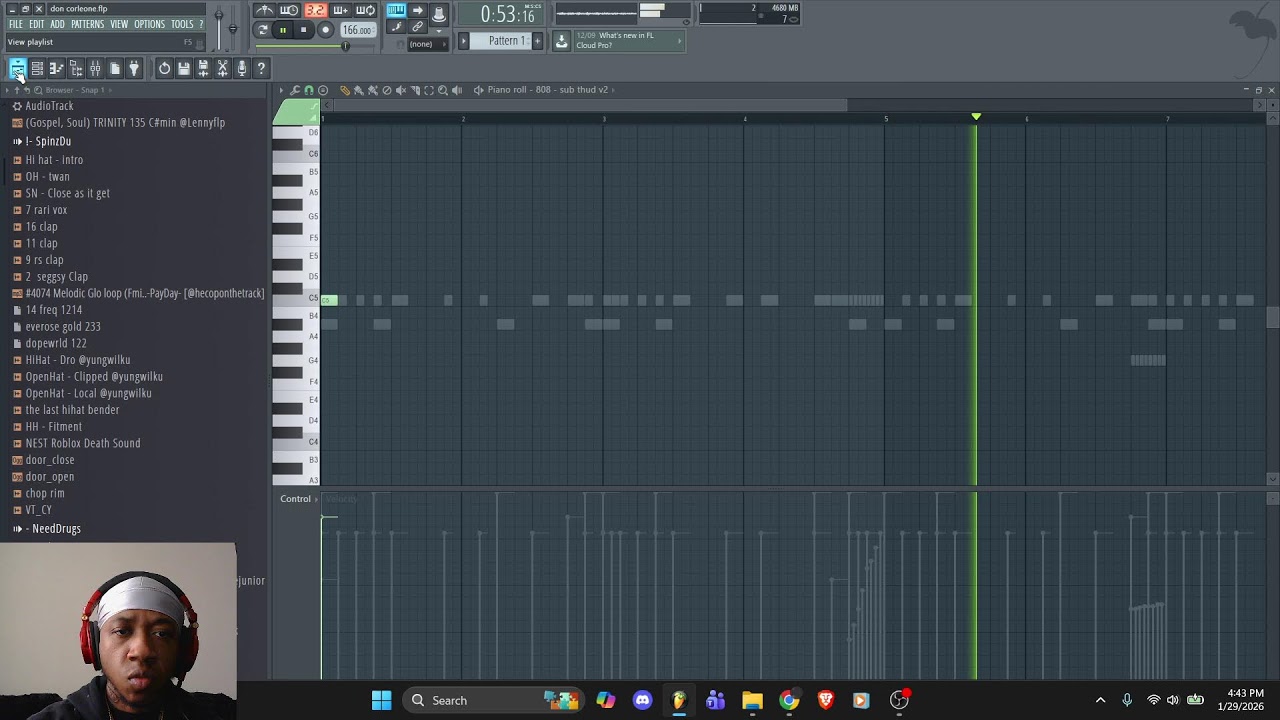1280x720 pixels.
Task: Stop playback with the stop button
Action: tap(303, 30)
